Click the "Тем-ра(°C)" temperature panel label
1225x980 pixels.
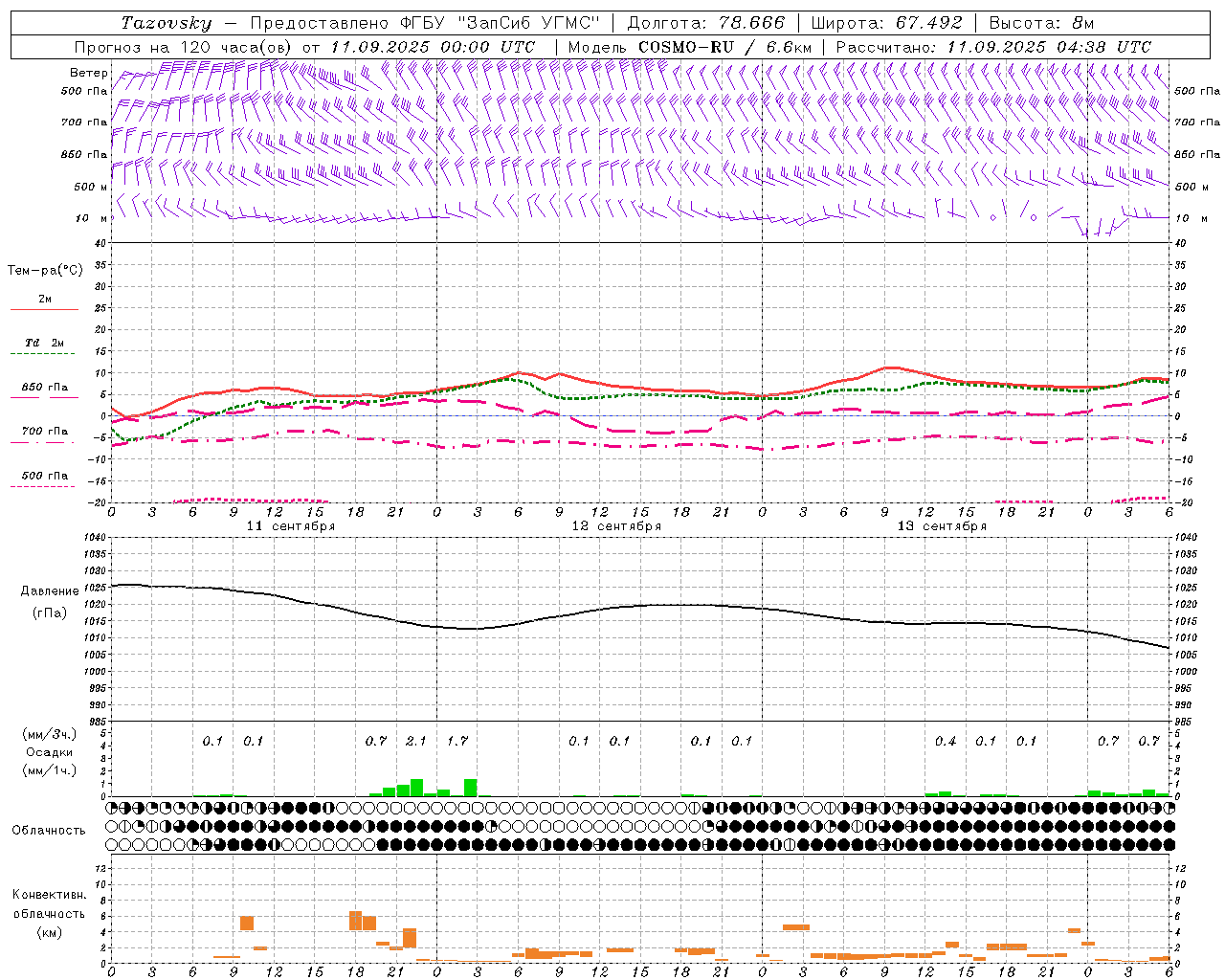tap(45, 271)
